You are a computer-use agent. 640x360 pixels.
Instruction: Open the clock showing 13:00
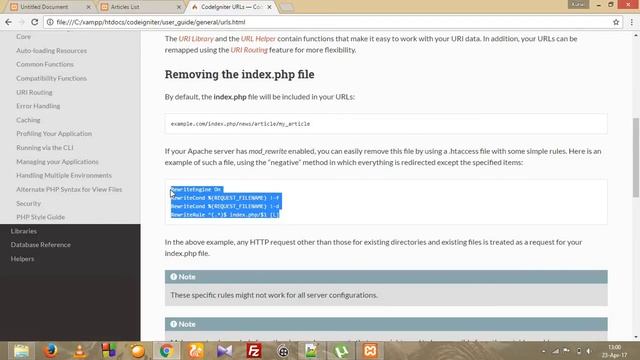pyautogui.click(x=614, y=351)
